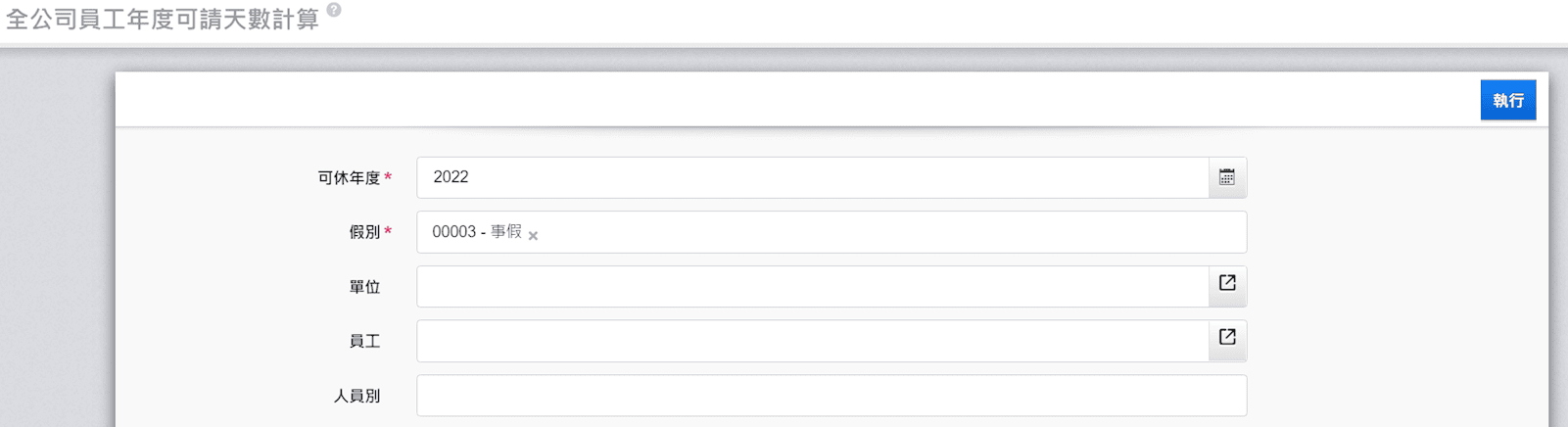
Task: Remove the 00003 - 事假 tag
Action: [x=533, y=235]
